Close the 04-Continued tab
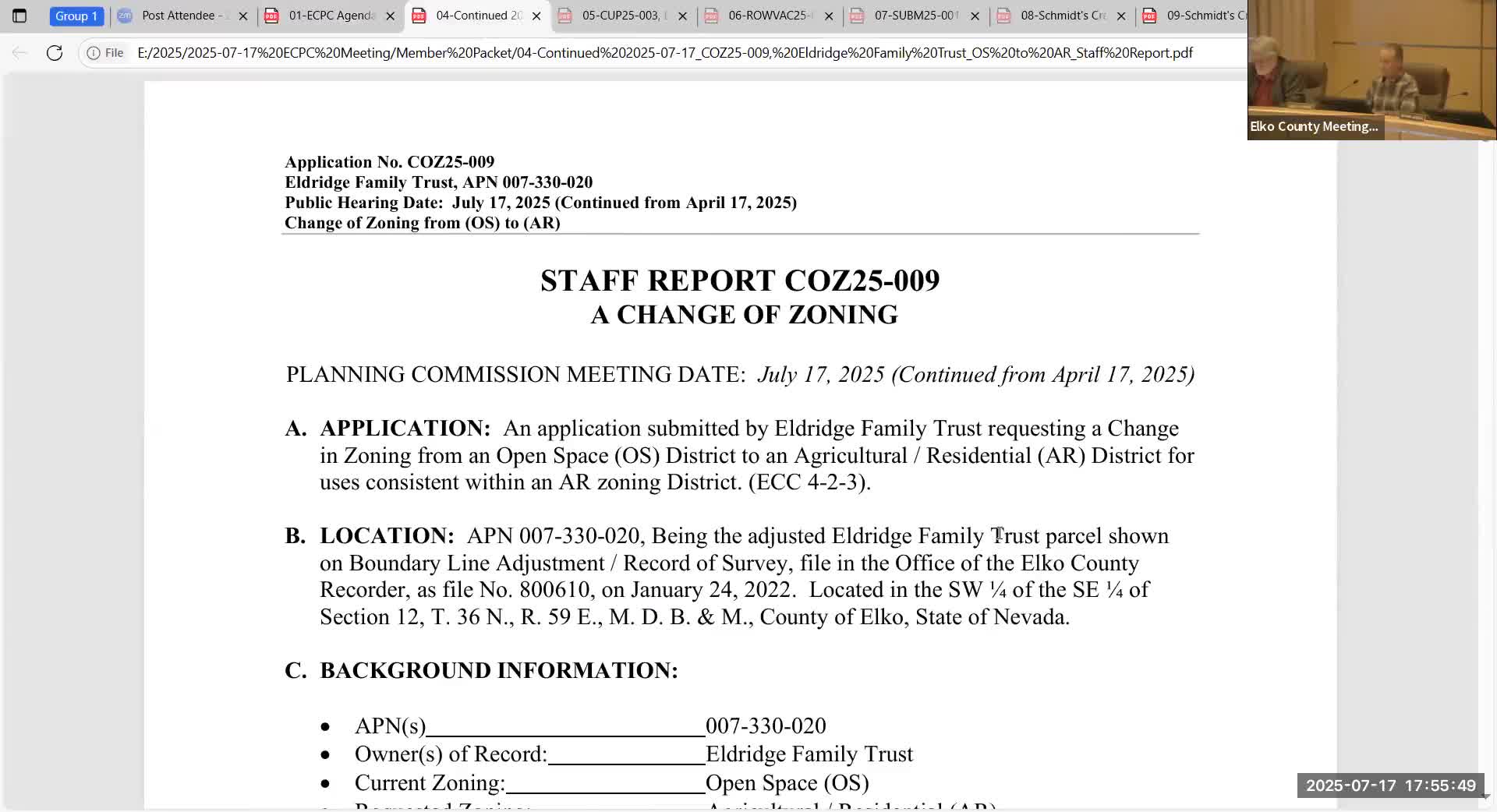The width and height of the screenshot is (1497, 812). (x=536, y=16)
